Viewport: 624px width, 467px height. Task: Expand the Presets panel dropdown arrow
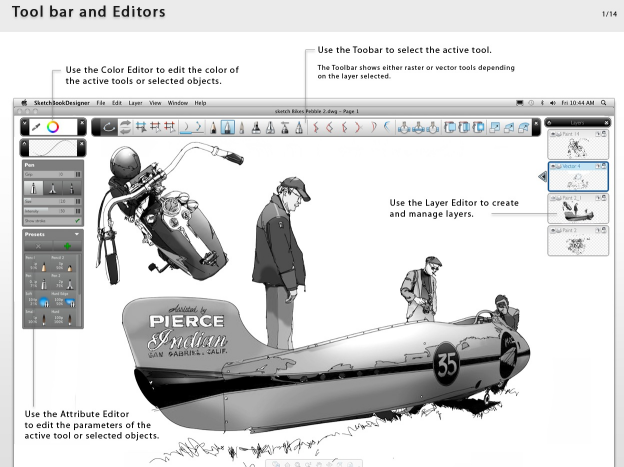click(77, 233)
